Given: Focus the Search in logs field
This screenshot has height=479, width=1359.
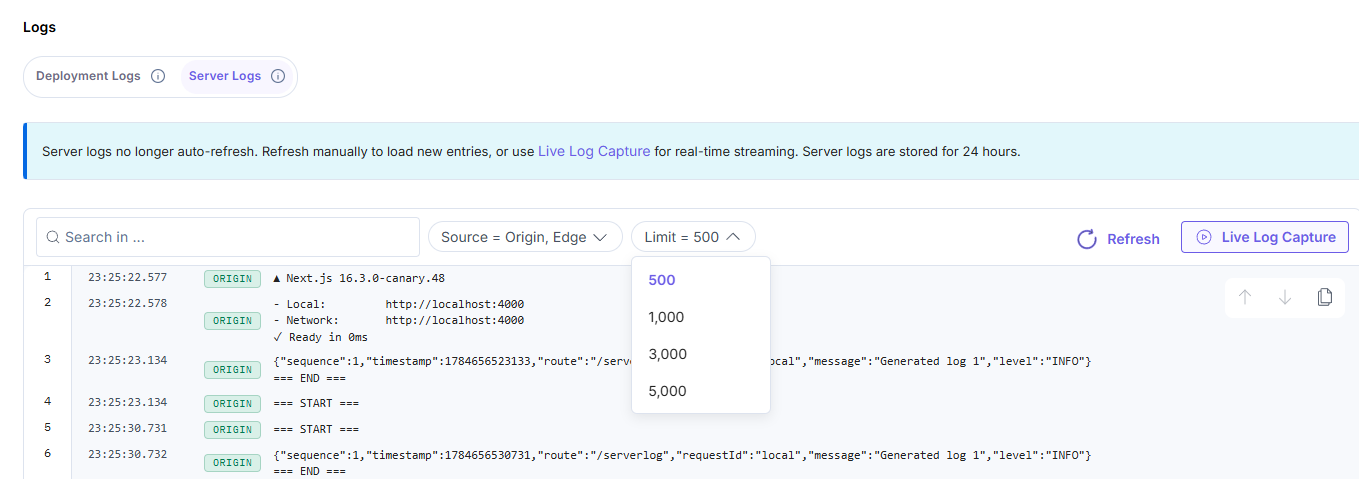Looking at the screenshot, I should click(x=228, y=237).
